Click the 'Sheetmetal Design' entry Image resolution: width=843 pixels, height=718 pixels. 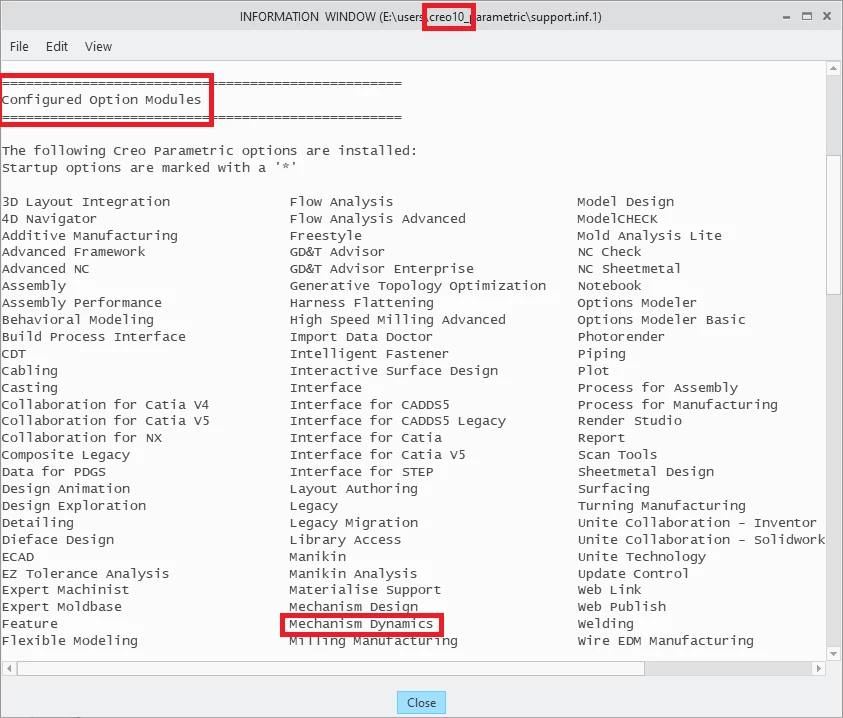(x=646, y=472)
